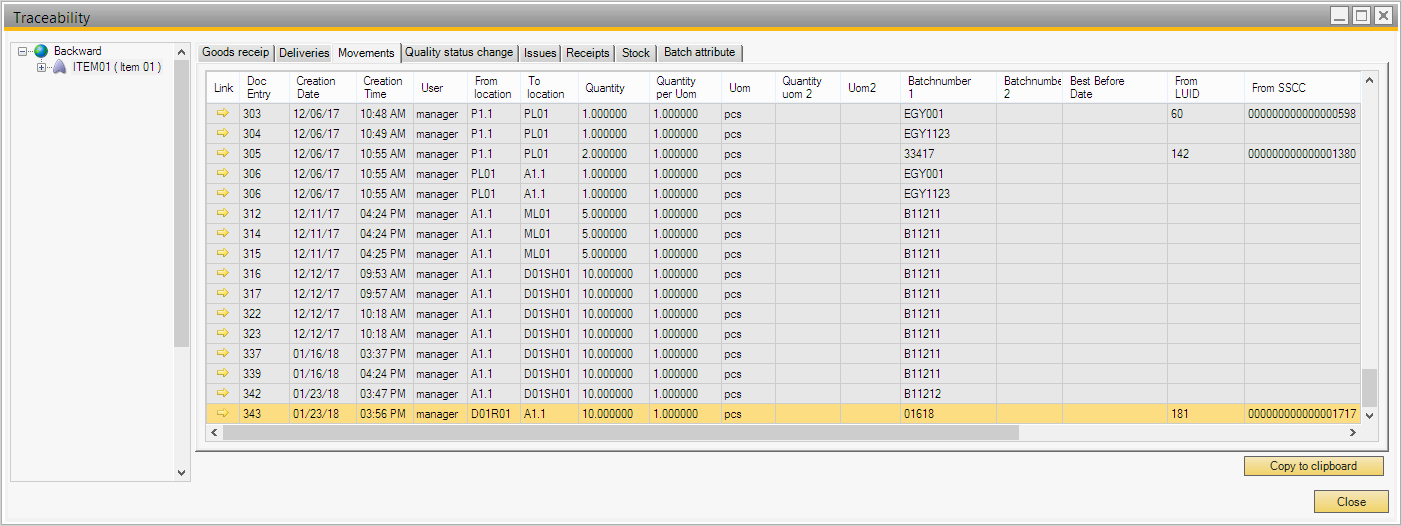Switch to Quality status change tab
Screen dimensions: 1402x526
tap(459, 53)
